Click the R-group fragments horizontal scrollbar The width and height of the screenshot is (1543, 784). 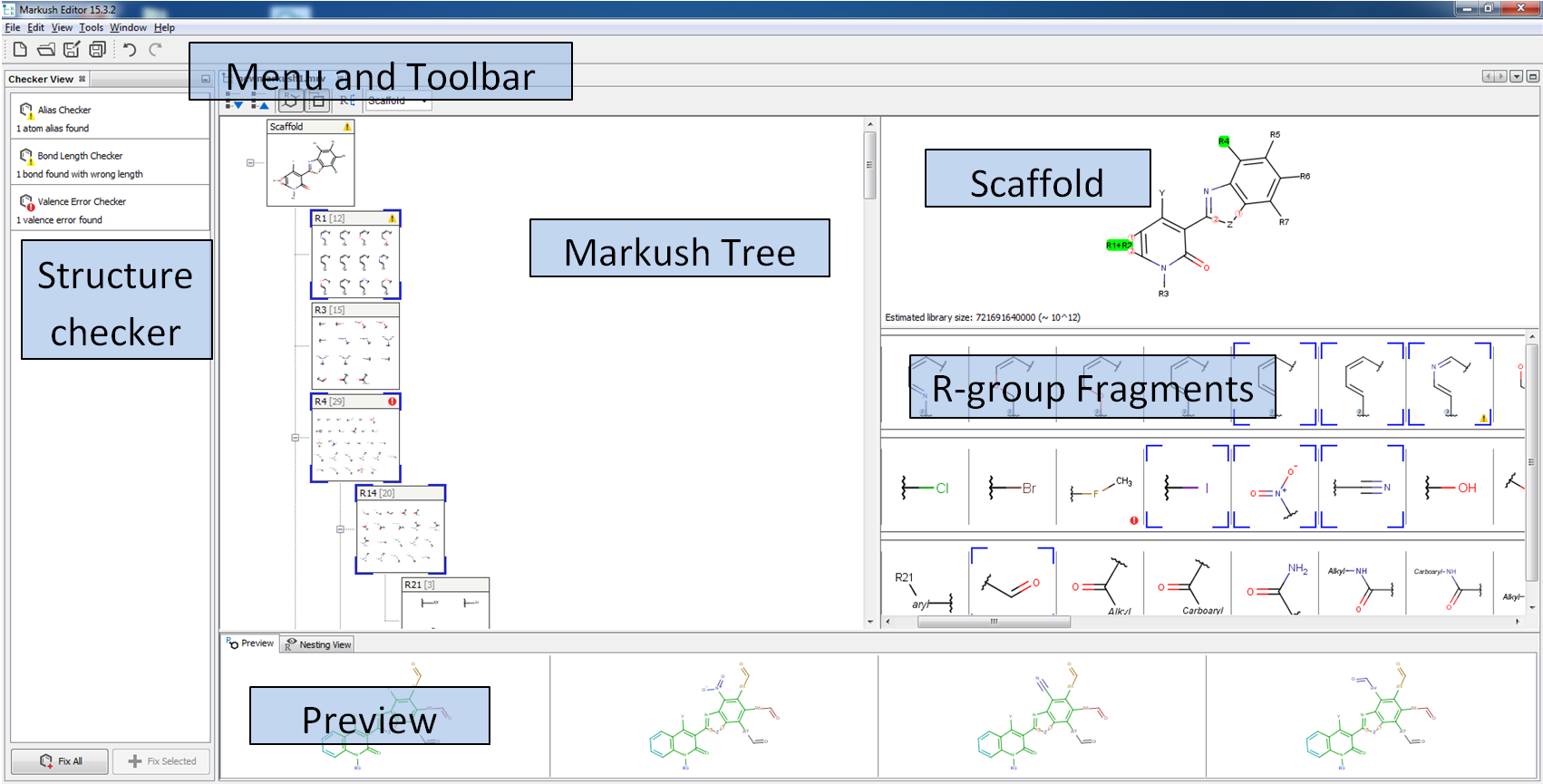[994, 622]
